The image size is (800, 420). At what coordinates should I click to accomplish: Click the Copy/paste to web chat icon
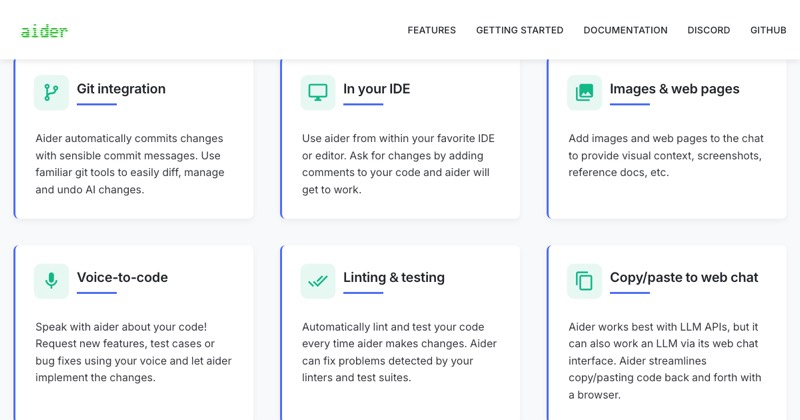point(584,281)
